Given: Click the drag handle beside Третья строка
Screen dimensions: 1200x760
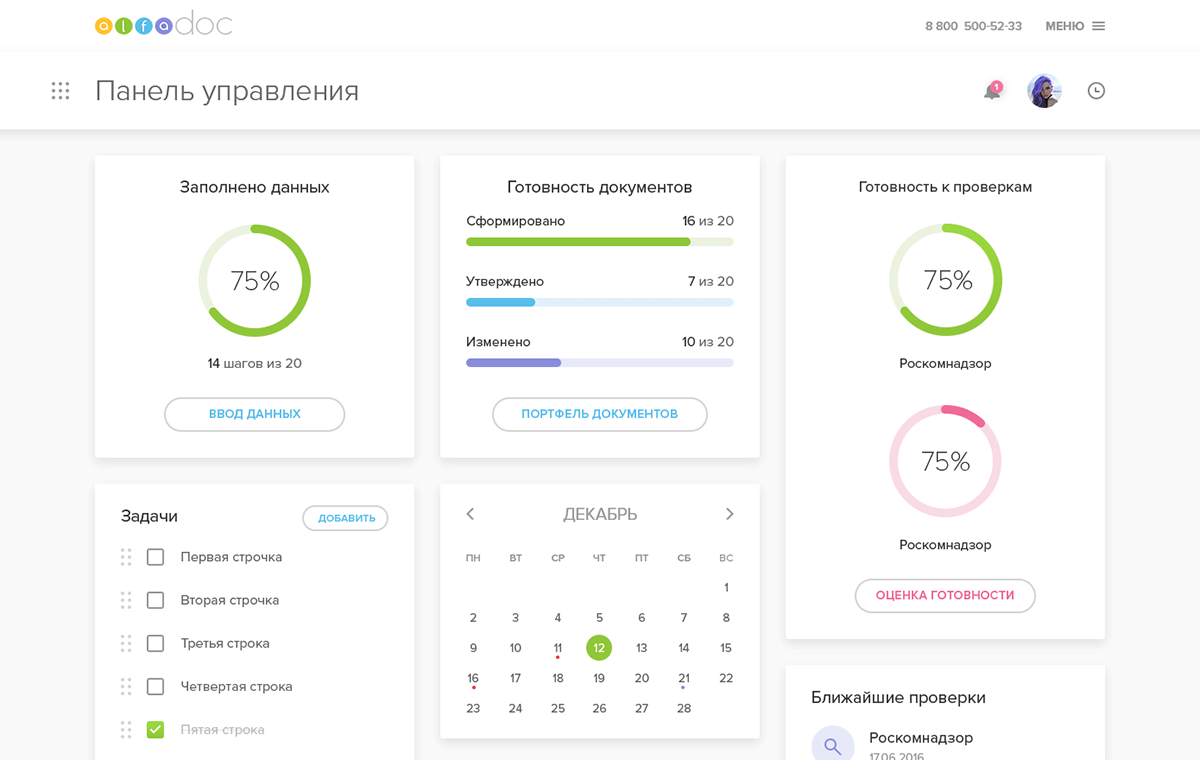Looking at the screenshot, I should click(126, 643).
